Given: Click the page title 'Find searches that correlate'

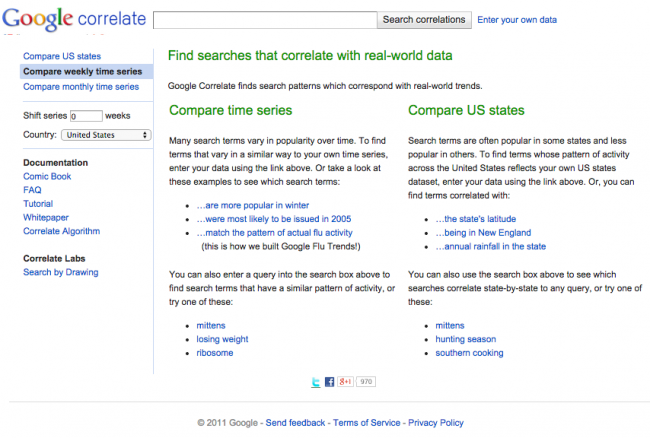Looking at the screenshot, I should [310, 56].
